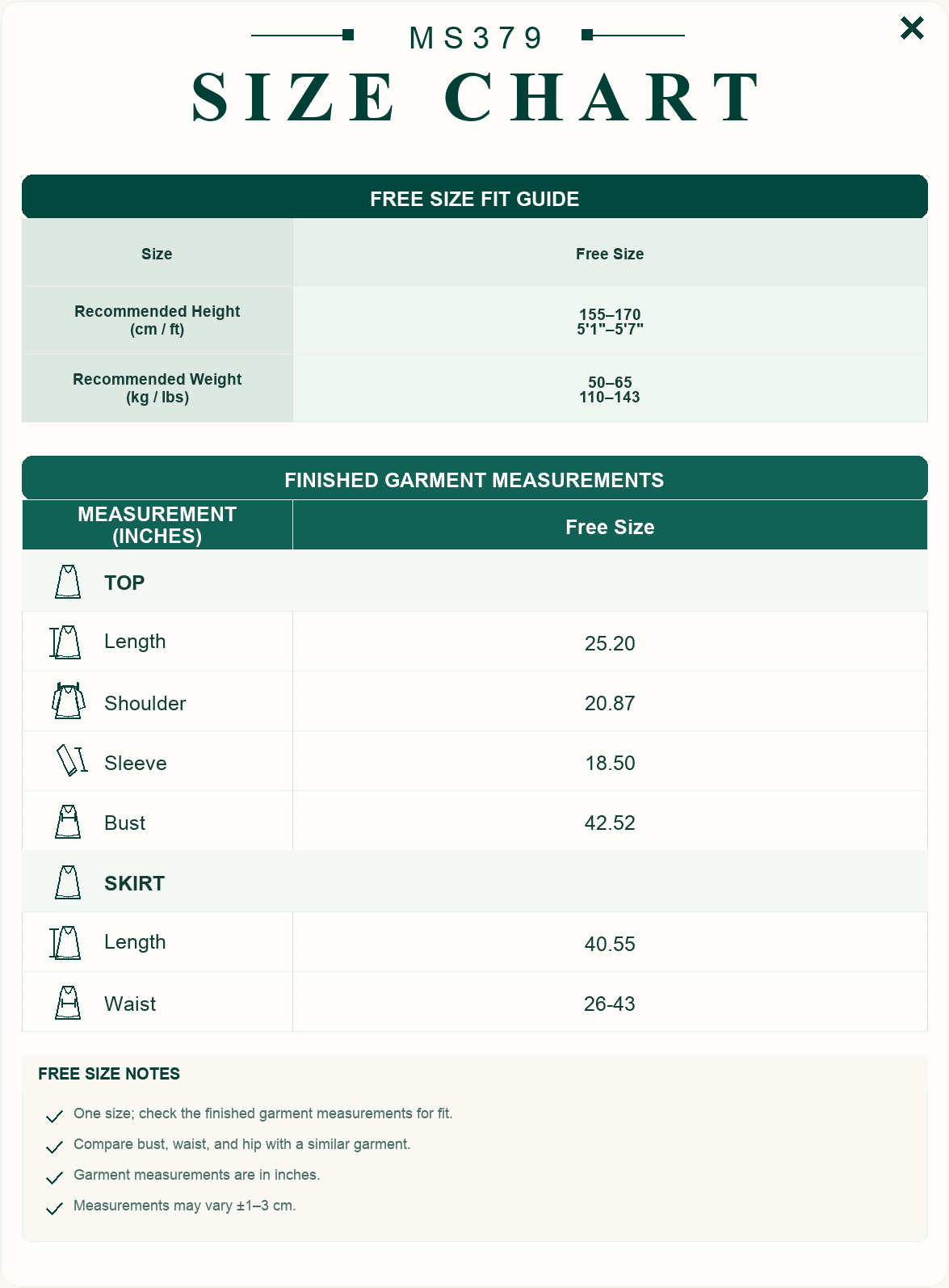Click the bust value 42.52
The image size is (949, 1288).
tap(610, 823)
